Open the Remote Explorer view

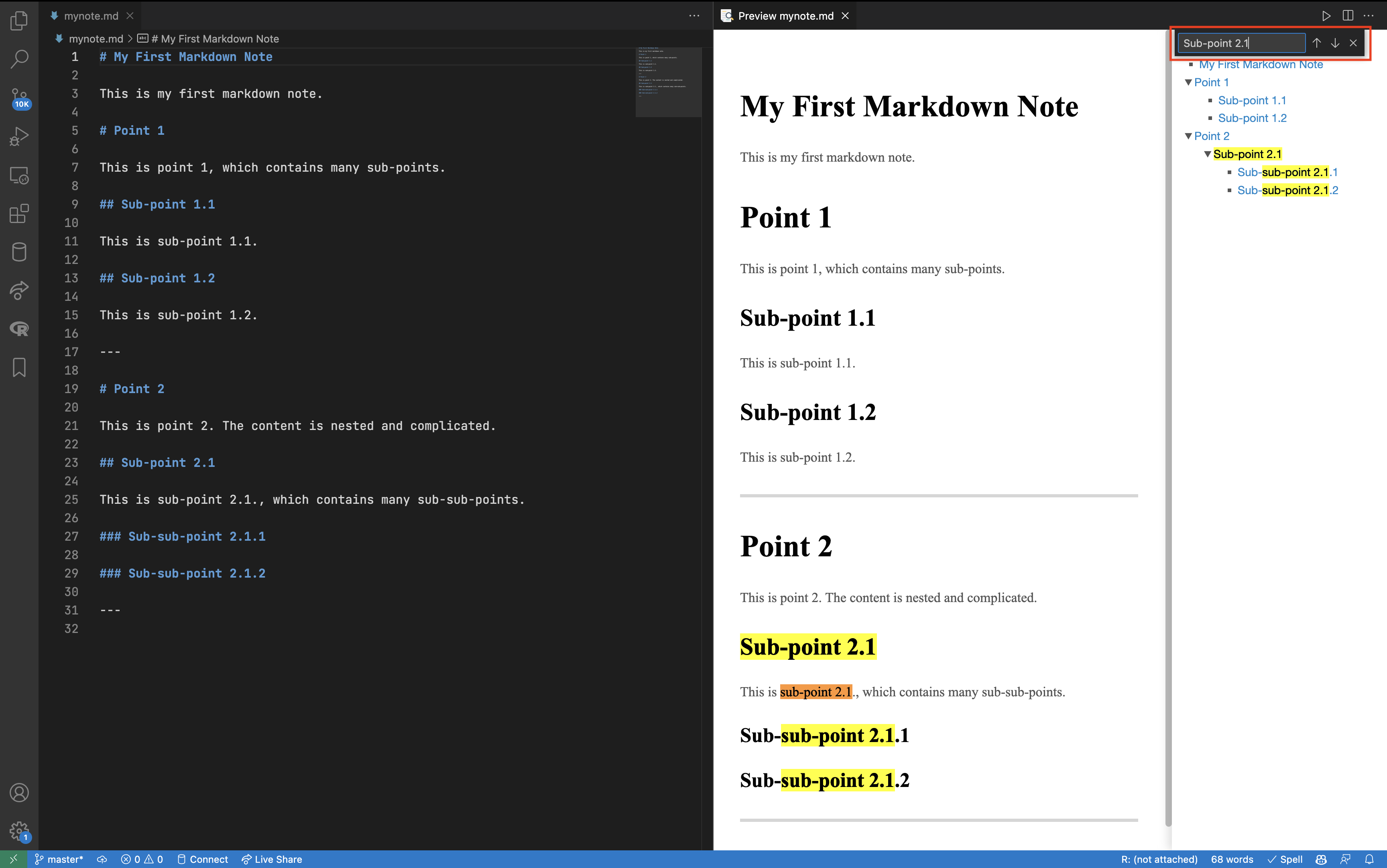(x=19, y=175)
